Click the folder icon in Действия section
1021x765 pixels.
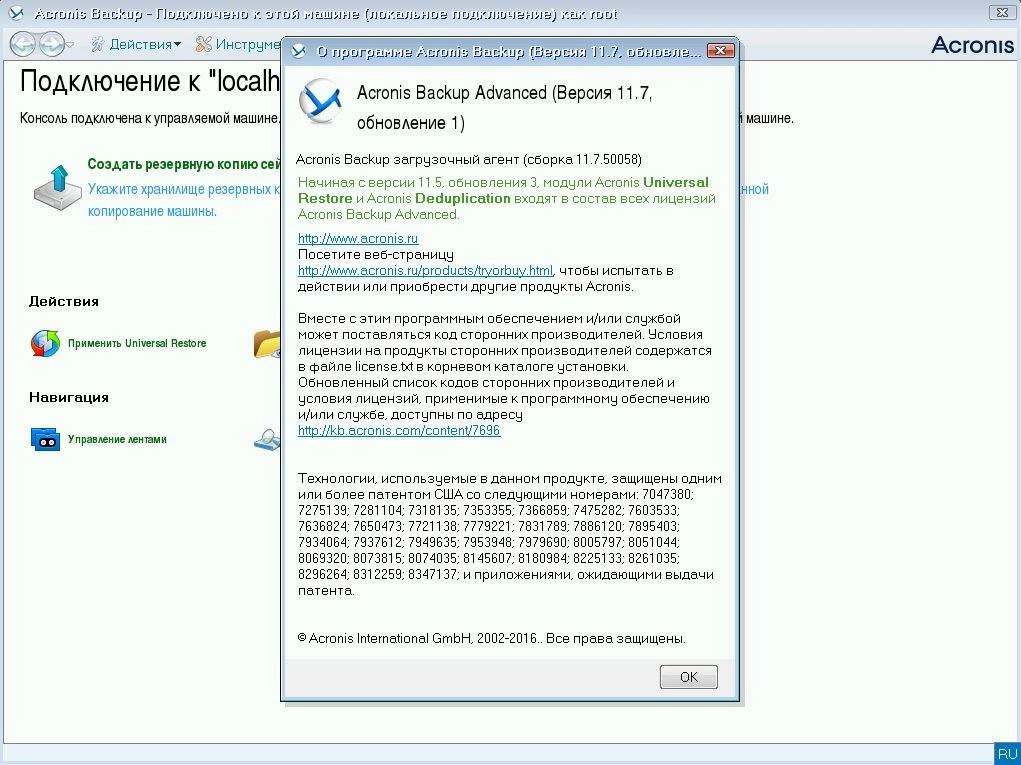tap(267, 344)
